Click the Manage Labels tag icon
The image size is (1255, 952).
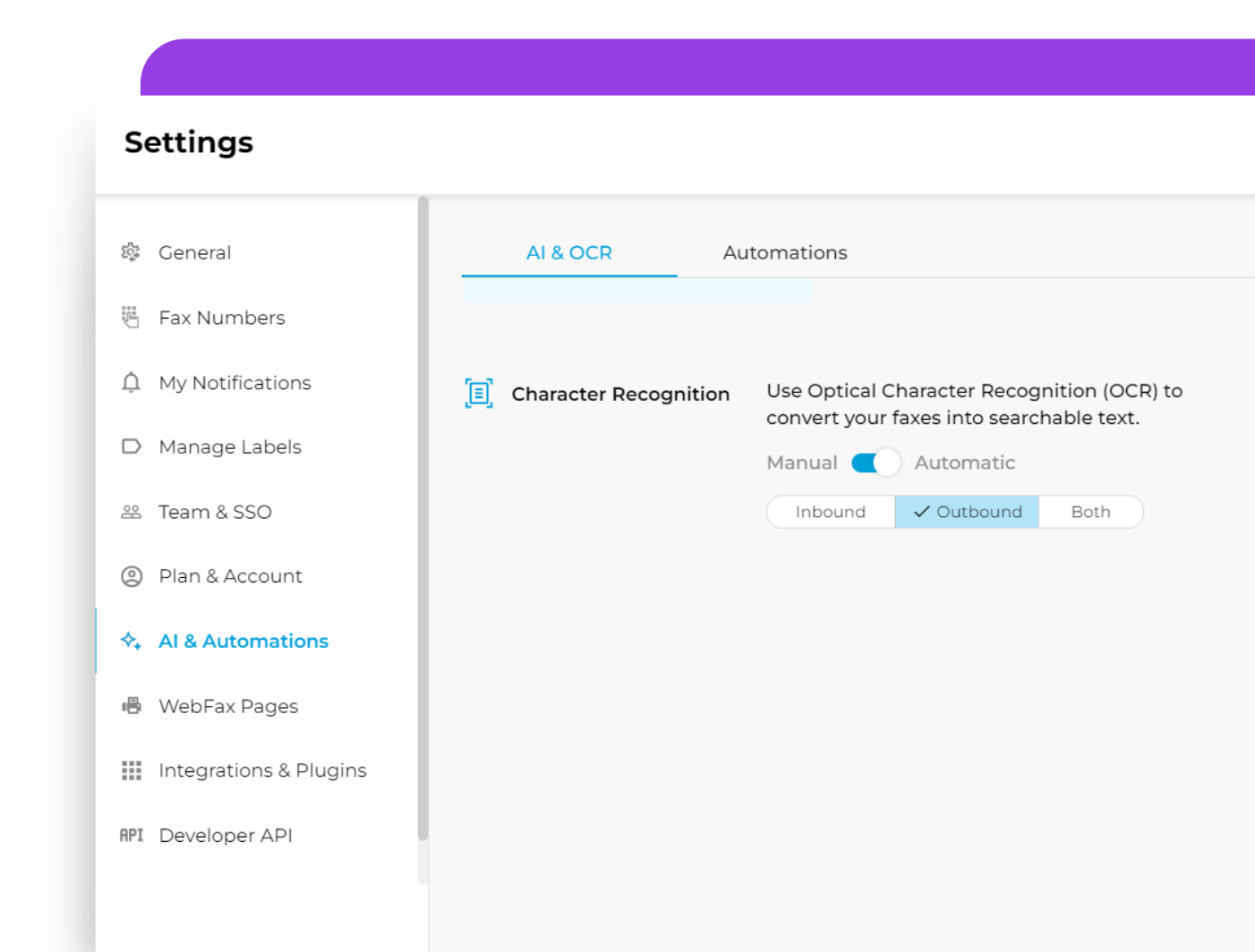[x=131, y=446]
